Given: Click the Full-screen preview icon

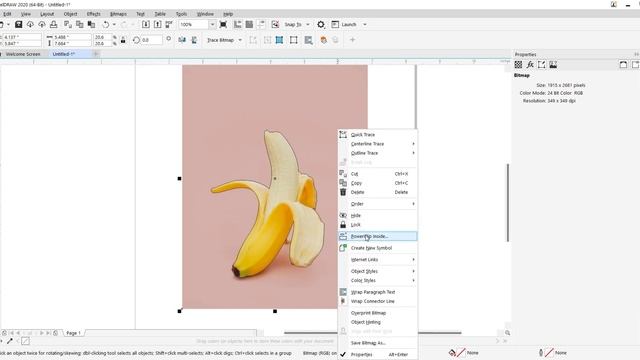Looking at the screenshot, I should (x=223, y=24).
